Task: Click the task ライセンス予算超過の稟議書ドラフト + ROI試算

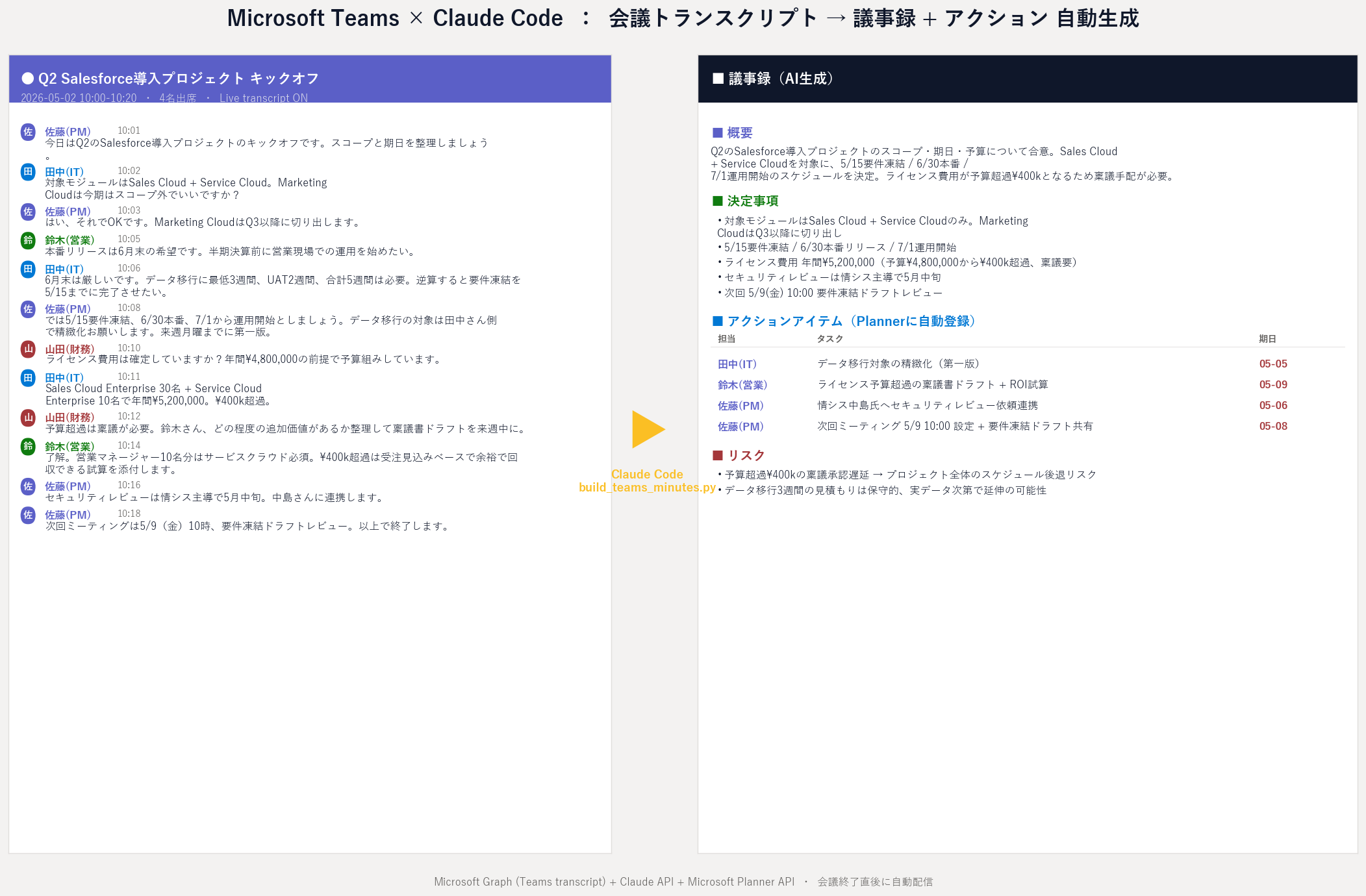Action: click(x=933, y=384)
